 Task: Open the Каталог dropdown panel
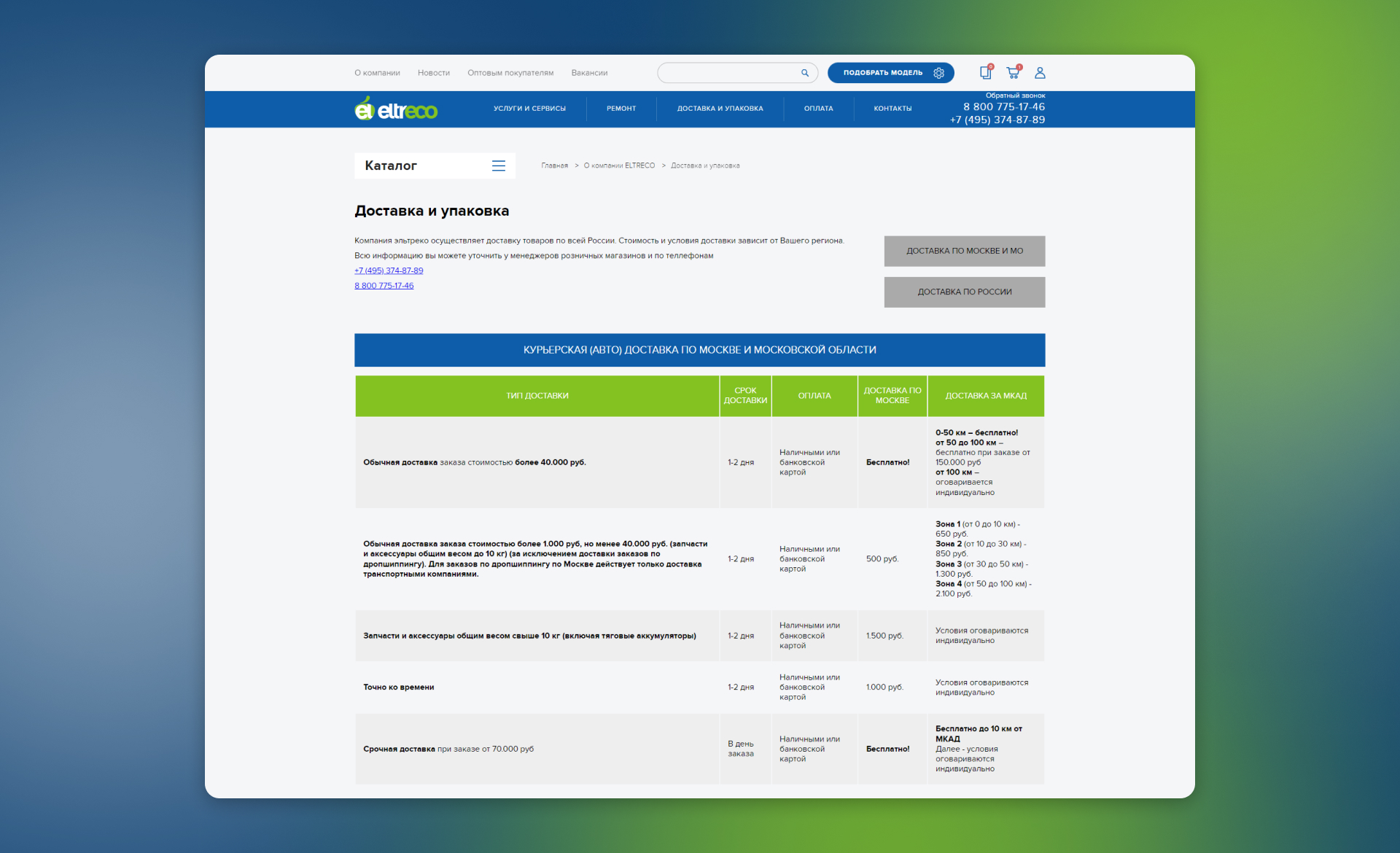392,165
